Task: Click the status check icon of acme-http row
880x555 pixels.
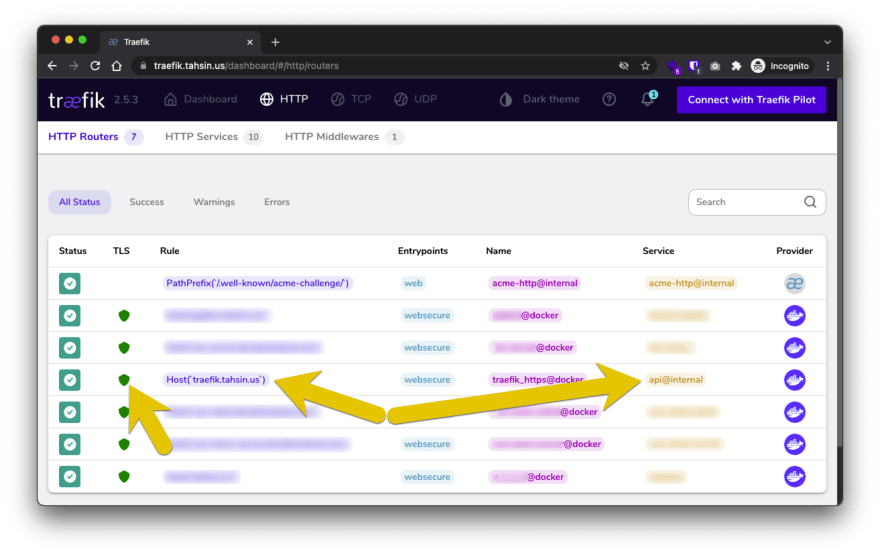Action: (x=70, y=283)
